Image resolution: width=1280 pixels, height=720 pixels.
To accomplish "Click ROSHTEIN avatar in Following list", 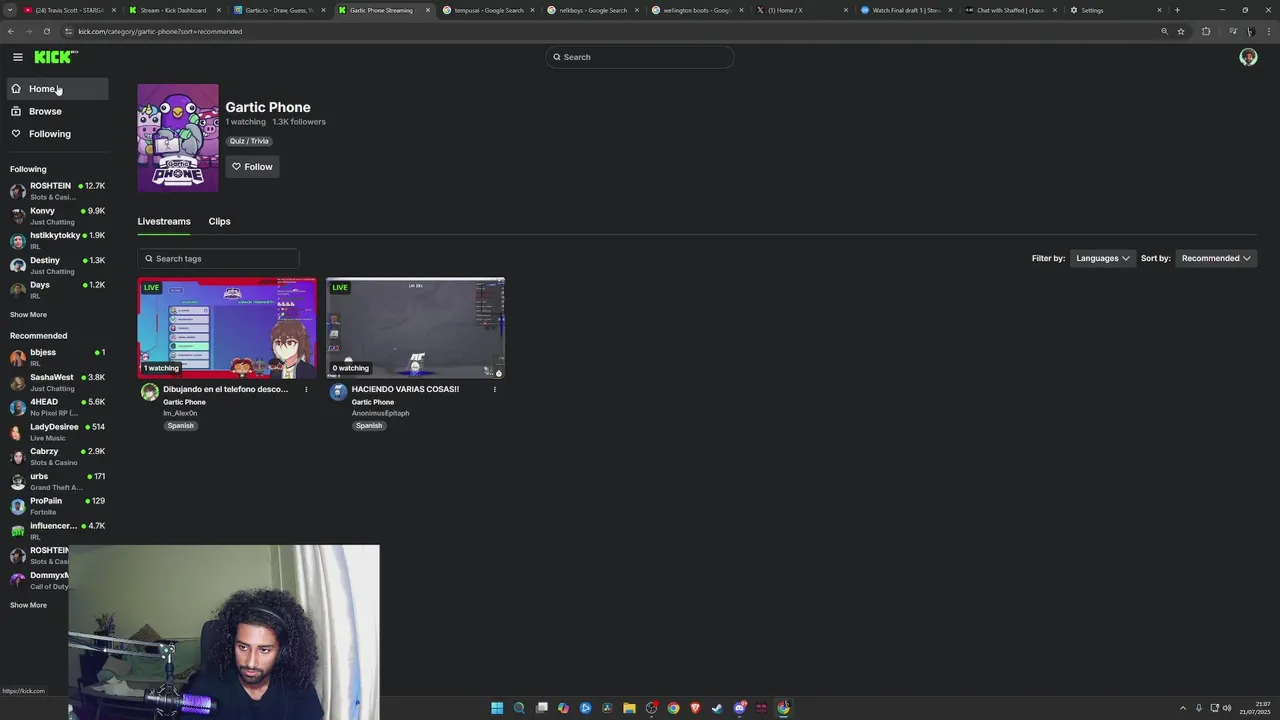I will click(18, 191).
